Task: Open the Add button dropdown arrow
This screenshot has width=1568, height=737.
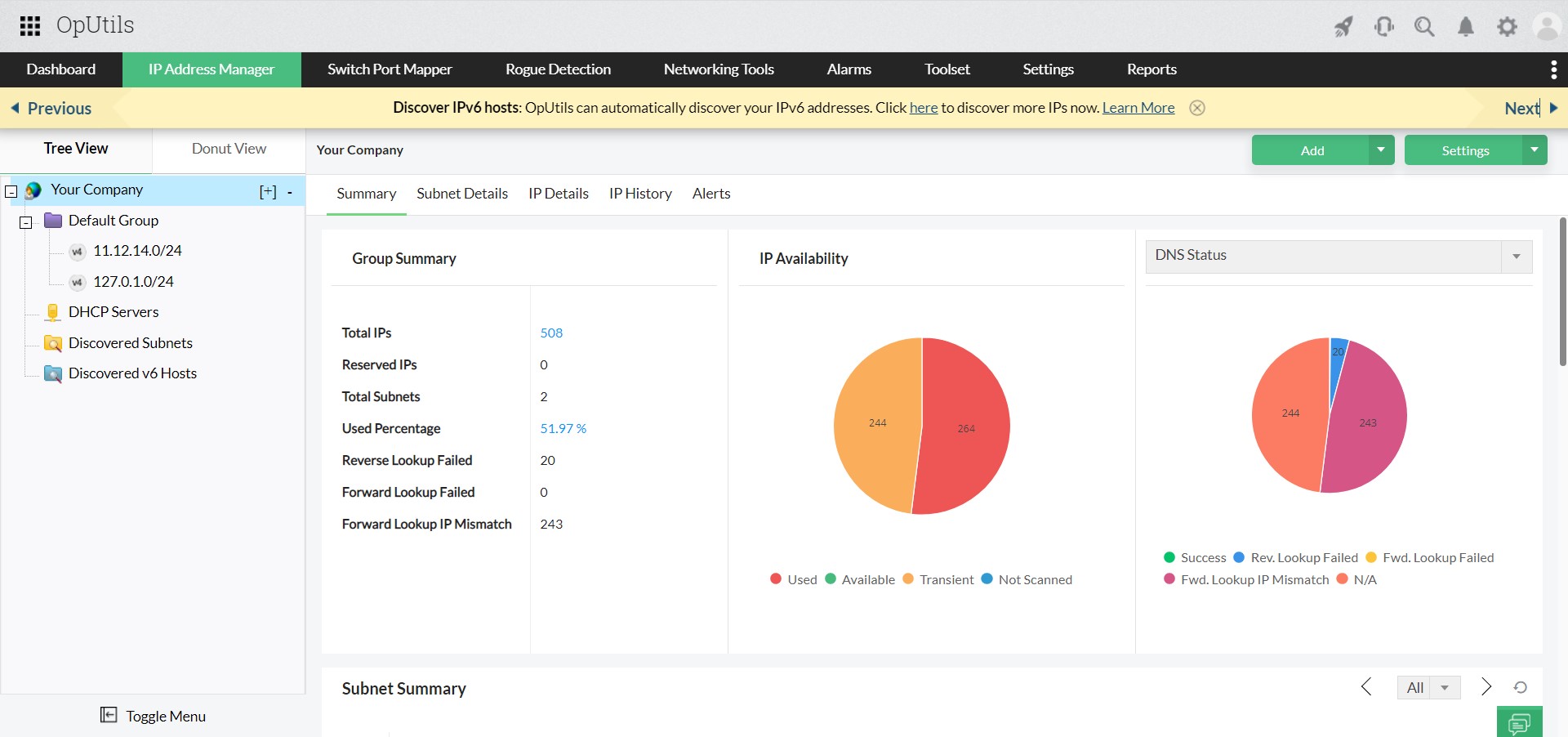Action: [x=1381, y=150]
